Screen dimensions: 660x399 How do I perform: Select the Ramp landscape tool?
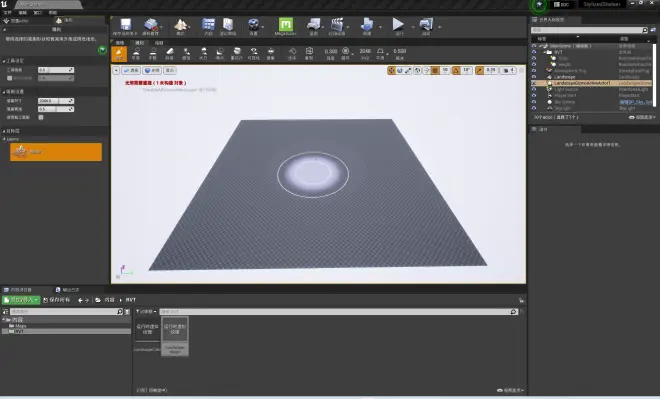[x=170, y=53]
